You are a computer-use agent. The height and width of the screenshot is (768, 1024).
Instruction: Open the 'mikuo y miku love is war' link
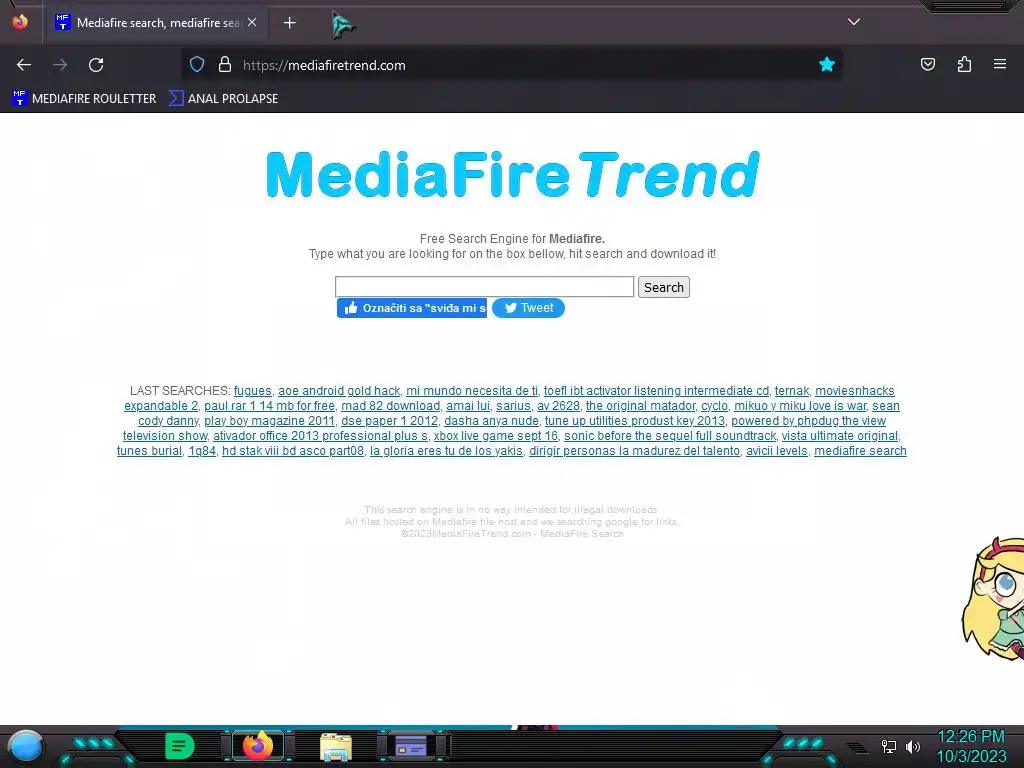point(800,406)
